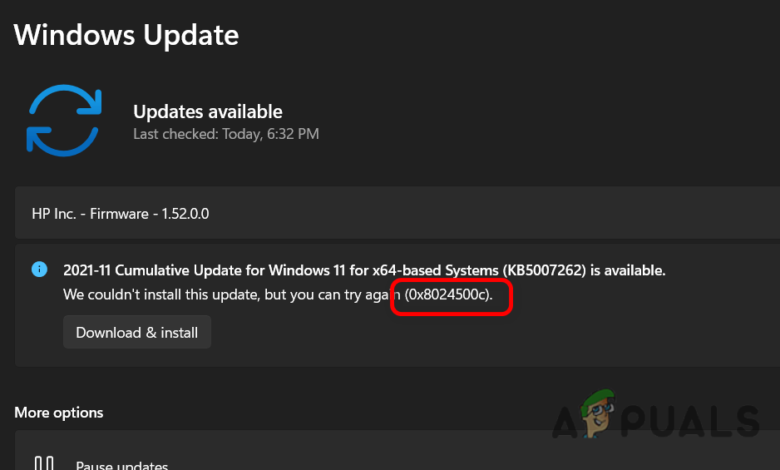Viewport: 780px width, 470px height.
Task: Click the blue sync arrows update icon
Action: 64,120
